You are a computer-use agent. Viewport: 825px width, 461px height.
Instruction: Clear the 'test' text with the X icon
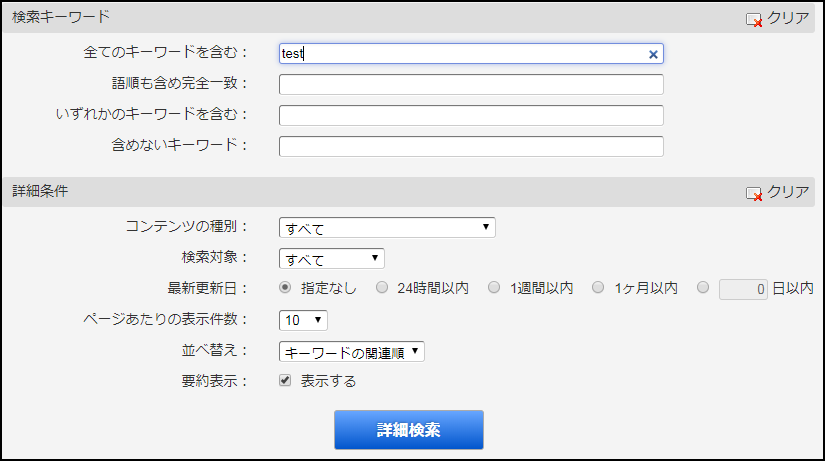(x=653, y=55)
